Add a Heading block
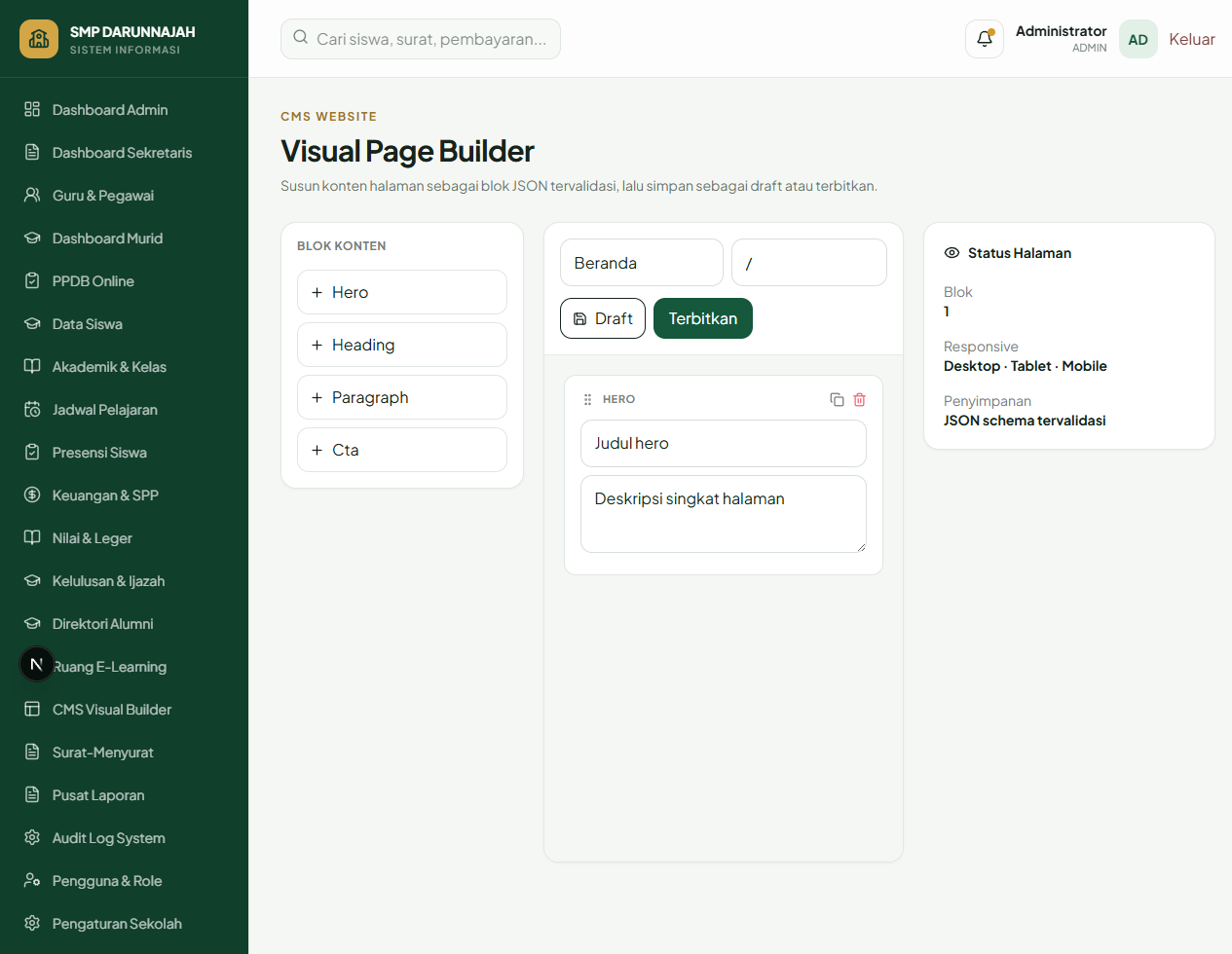Screen dimensions: 1232x954 (402, 345)
